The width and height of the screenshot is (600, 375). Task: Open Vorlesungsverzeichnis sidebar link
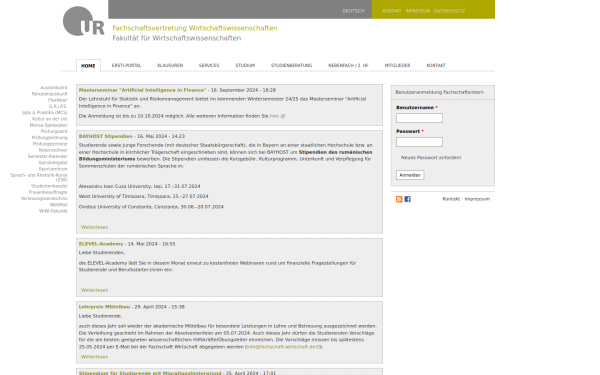[x=44, y=198]
